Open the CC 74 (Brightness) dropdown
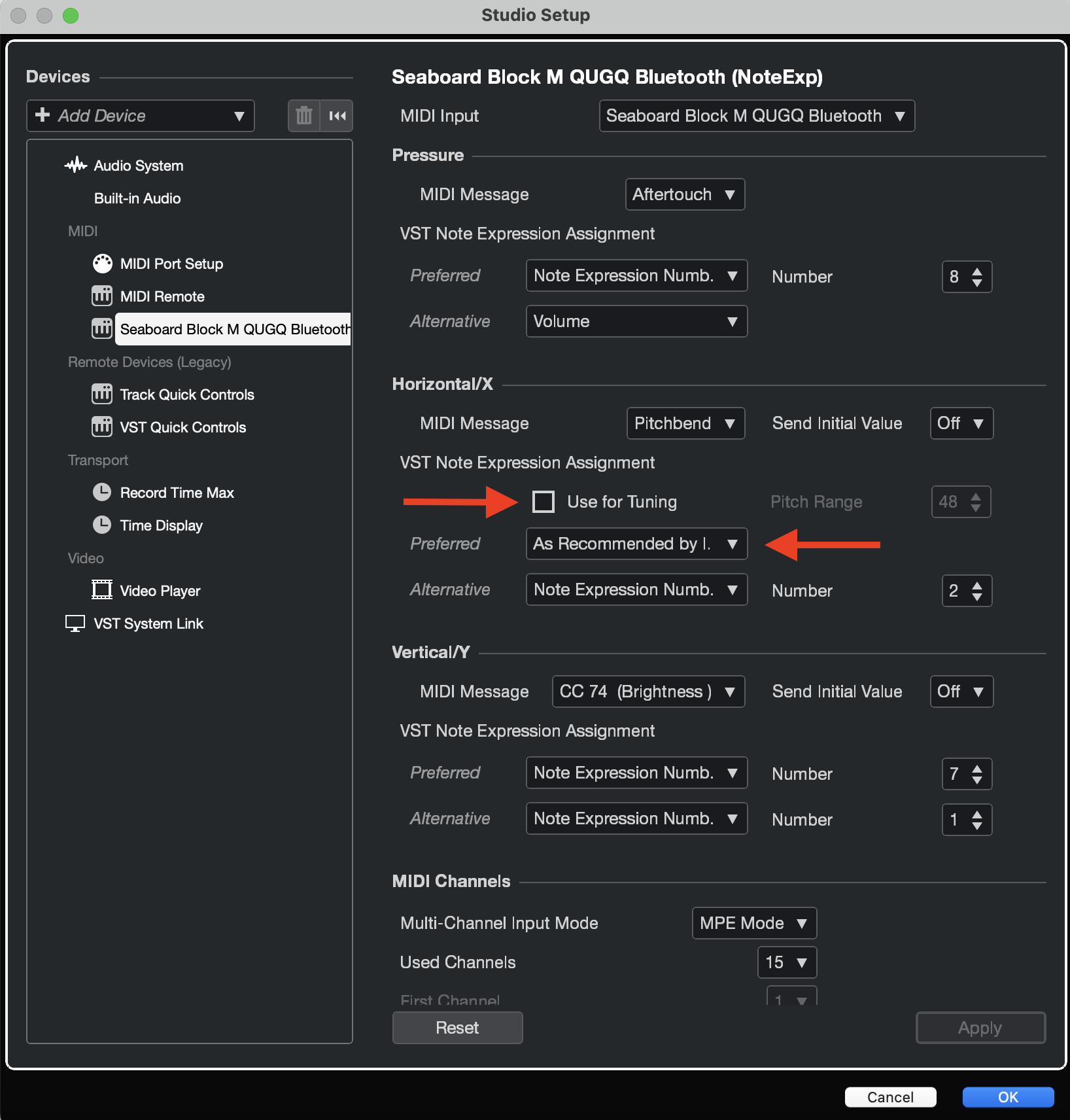The width and height of the screenshot is (1070, 1120). click(648, 691)
